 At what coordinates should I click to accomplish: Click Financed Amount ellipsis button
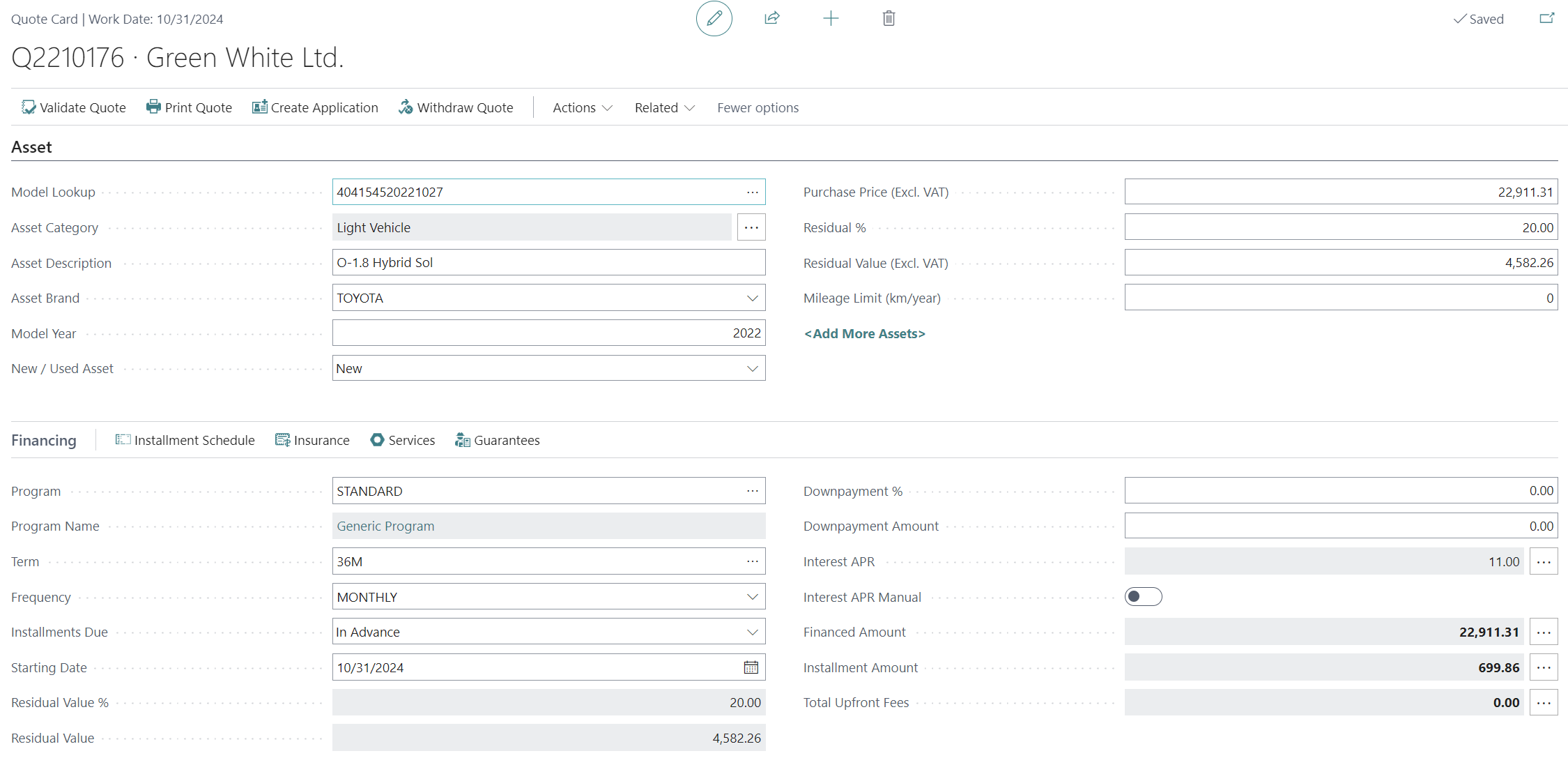tap(1544, 632)
